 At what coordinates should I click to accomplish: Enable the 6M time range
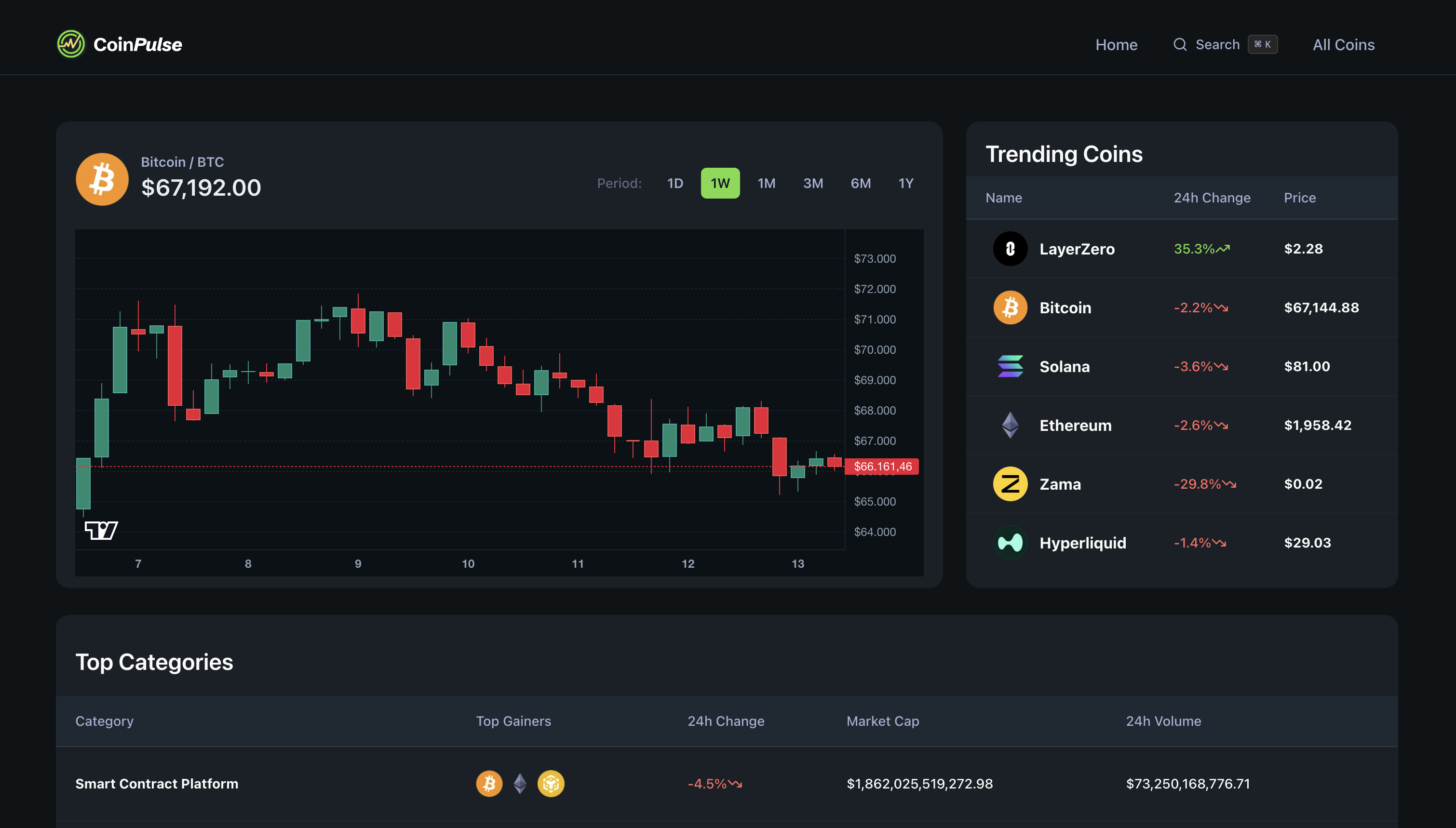point(861,183)
